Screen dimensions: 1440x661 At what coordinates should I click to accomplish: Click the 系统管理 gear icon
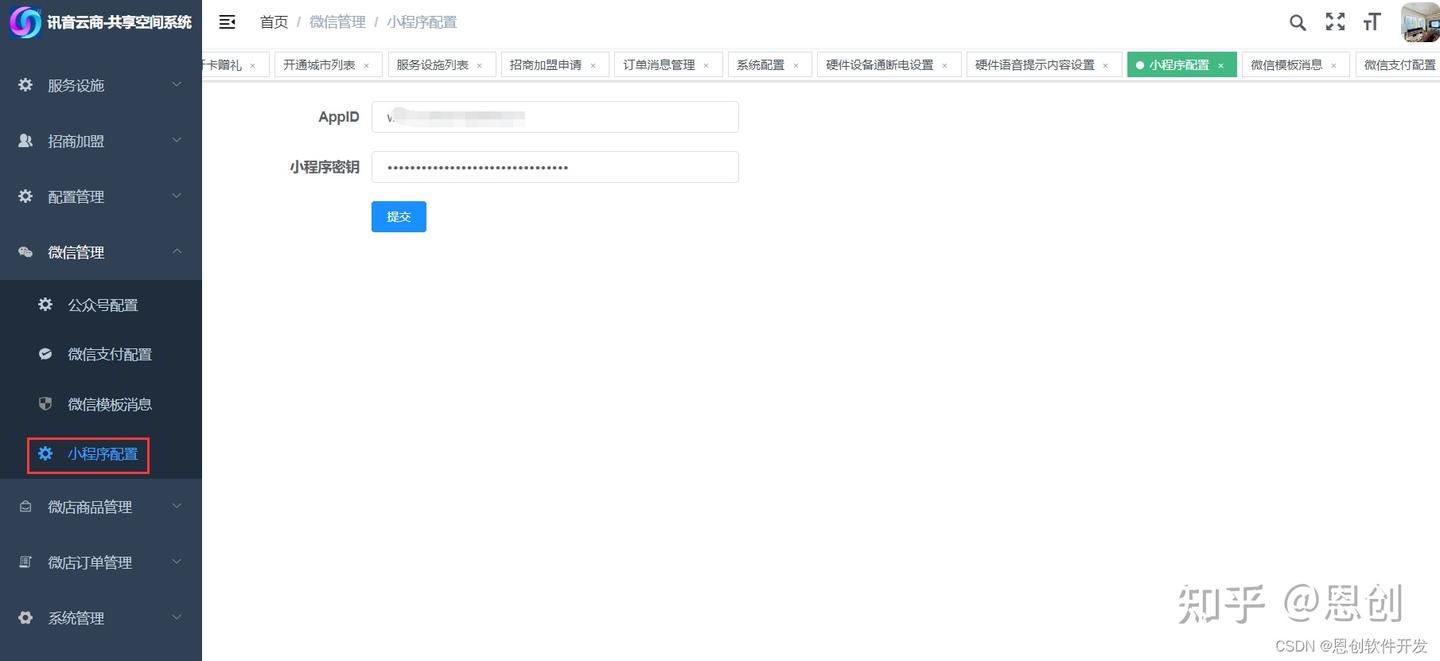point(26,618)
